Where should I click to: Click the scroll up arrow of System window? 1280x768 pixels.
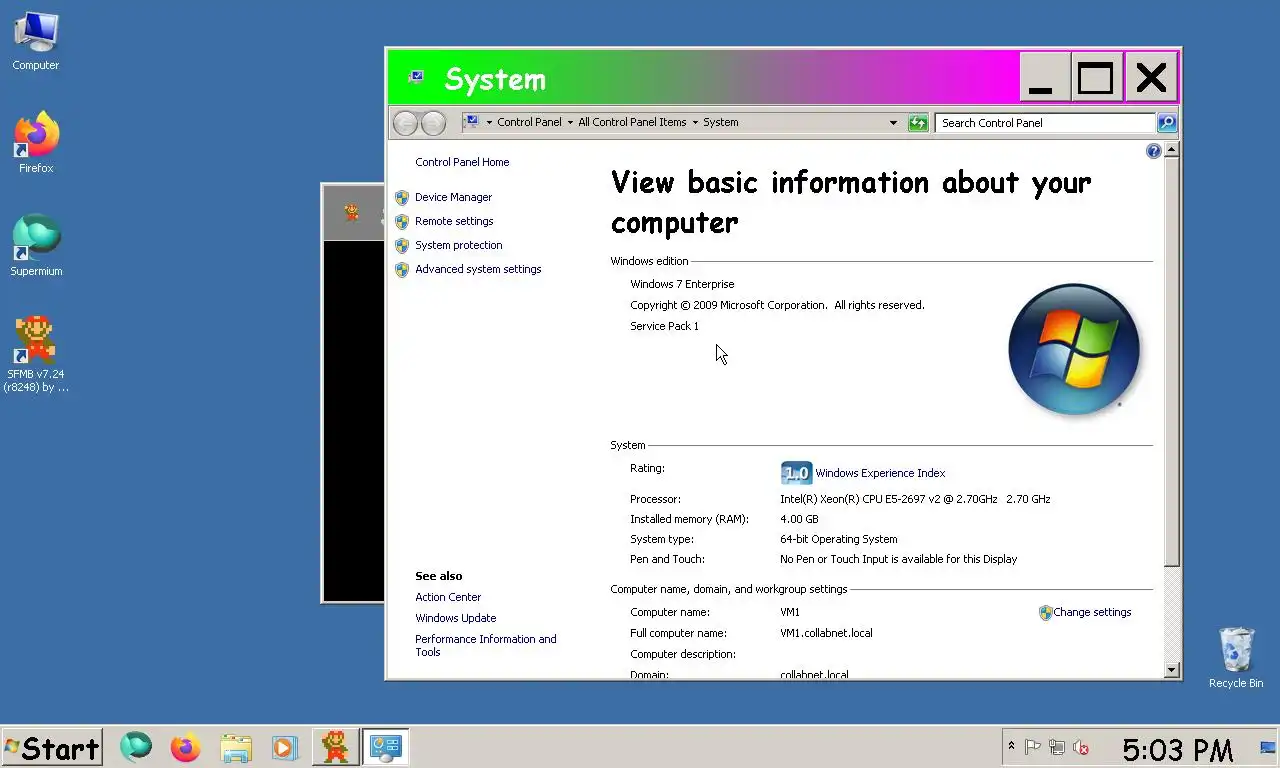pos(1172,150)
